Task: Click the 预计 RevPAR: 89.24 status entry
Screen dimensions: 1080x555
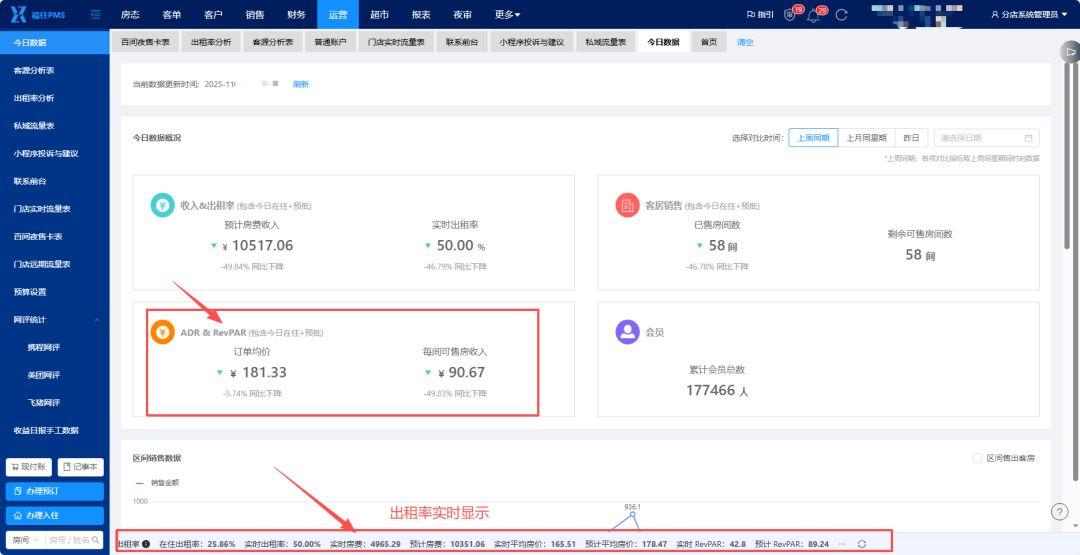Action: 792,544
